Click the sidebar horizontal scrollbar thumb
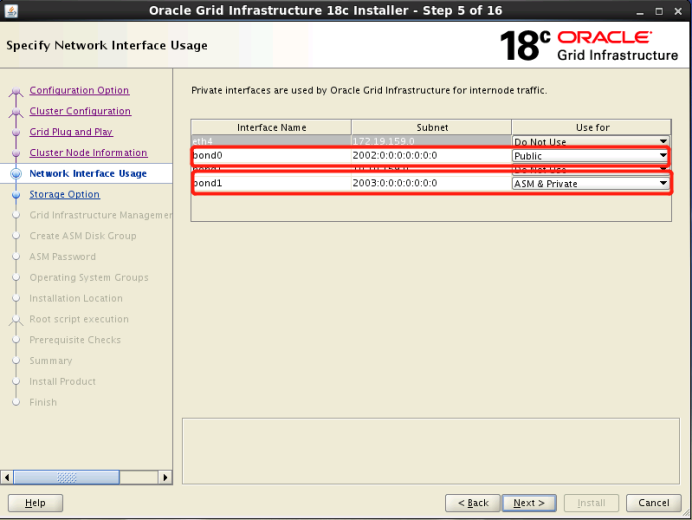The height and width of the screenshot is (520, 692). pyautogui.click(x=67, y=477)
